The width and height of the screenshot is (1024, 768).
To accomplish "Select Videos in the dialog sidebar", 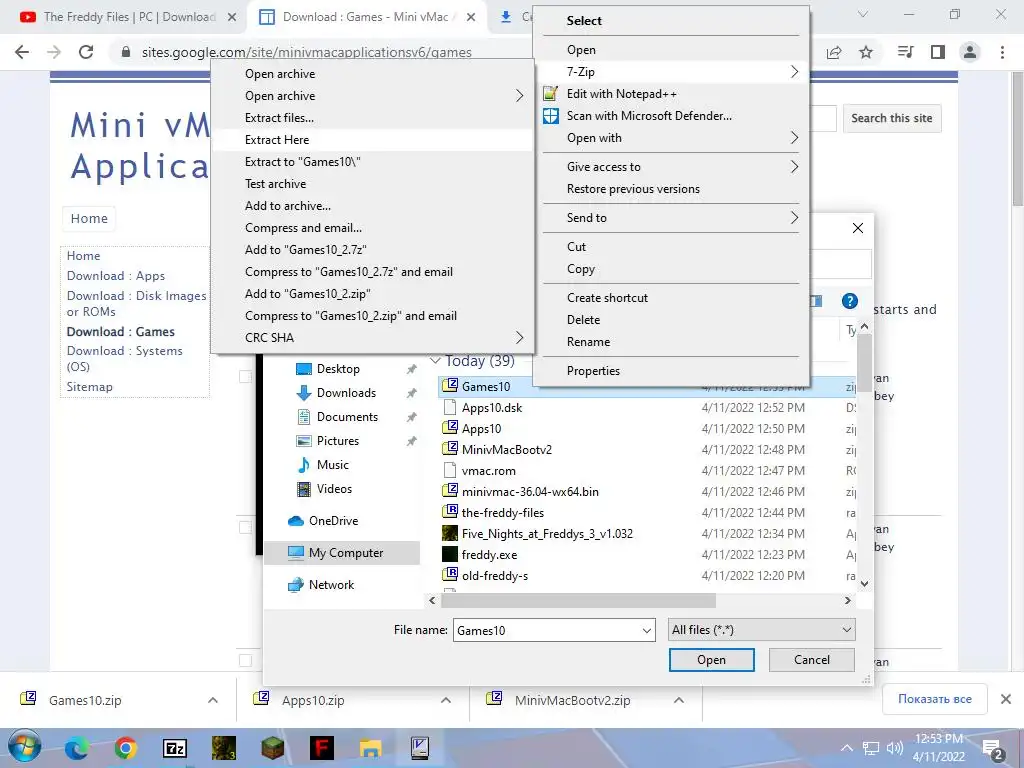I will pos(334,488).
